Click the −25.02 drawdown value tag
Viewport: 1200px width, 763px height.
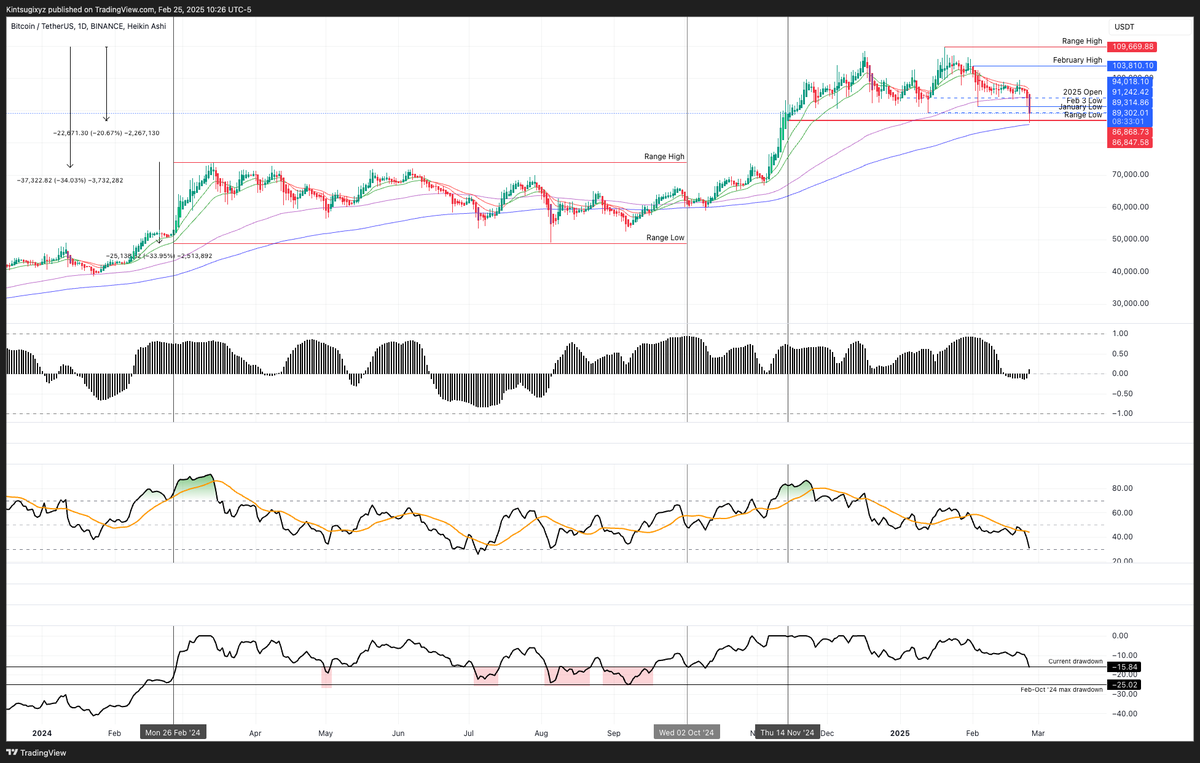[1124, 684]
